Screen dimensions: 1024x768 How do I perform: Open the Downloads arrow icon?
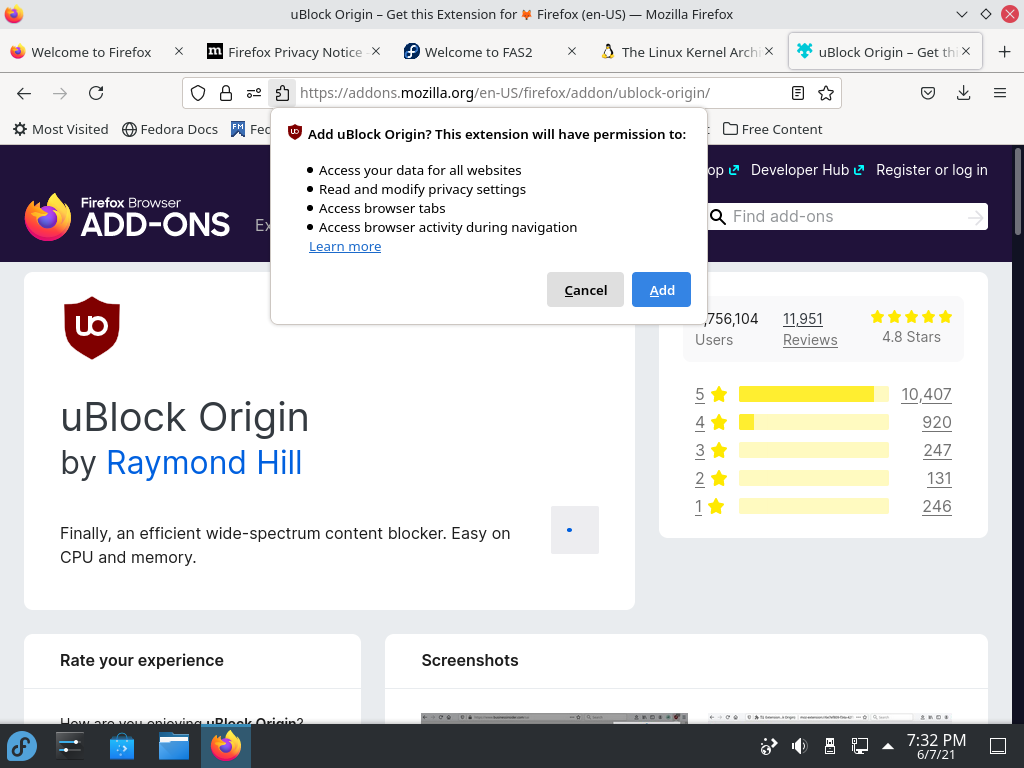tap(963, 93)
